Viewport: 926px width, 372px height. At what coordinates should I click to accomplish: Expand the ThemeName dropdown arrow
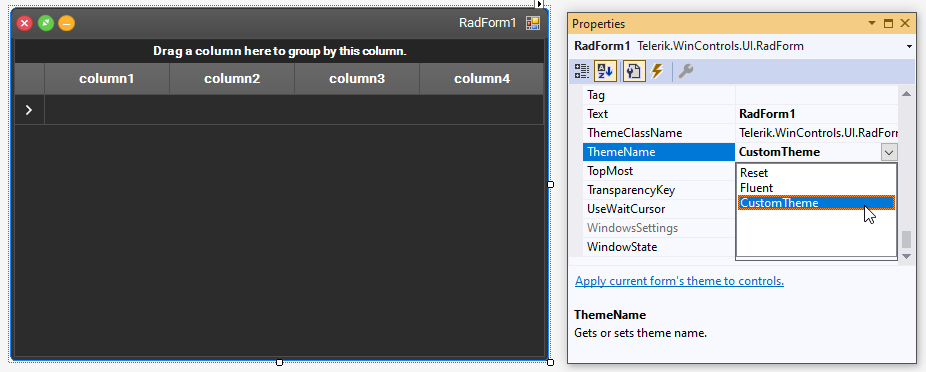(x=889, y=152)
